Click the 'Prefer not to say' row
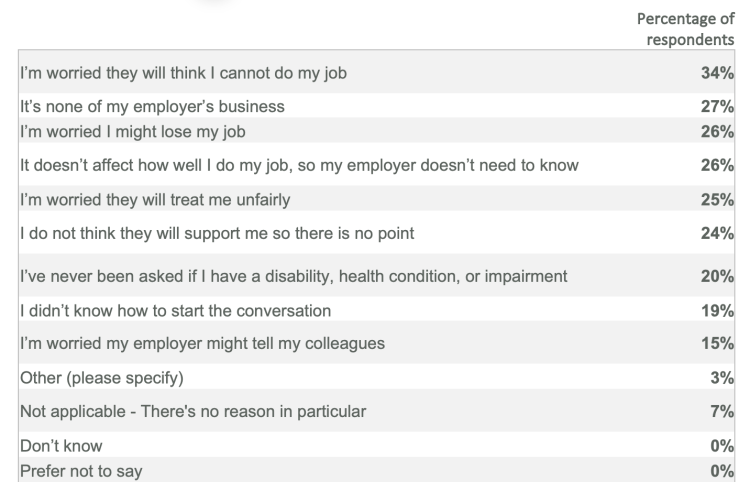Viewport: 750px width, 504px height. point(376,470)
